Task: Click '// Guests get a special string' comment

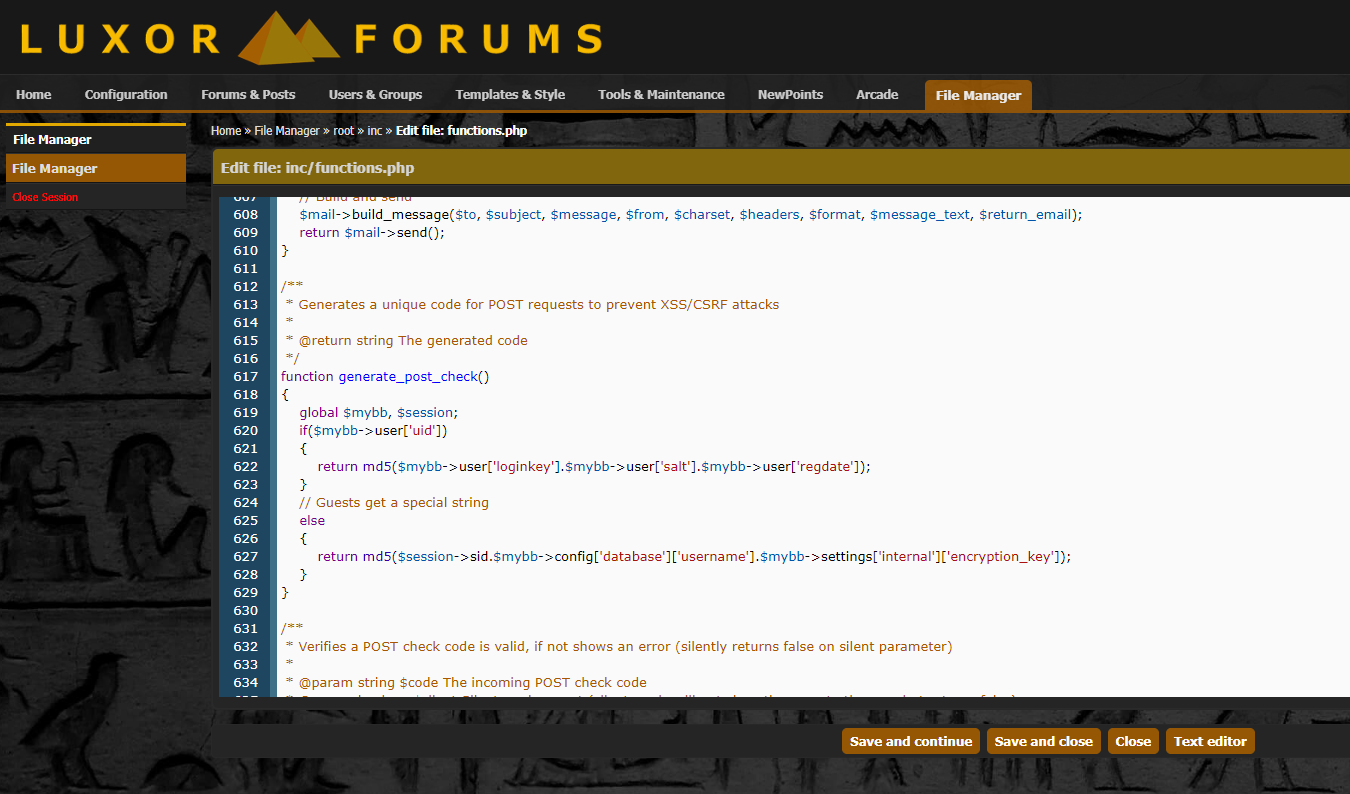Action: click(x=394, y=503)
